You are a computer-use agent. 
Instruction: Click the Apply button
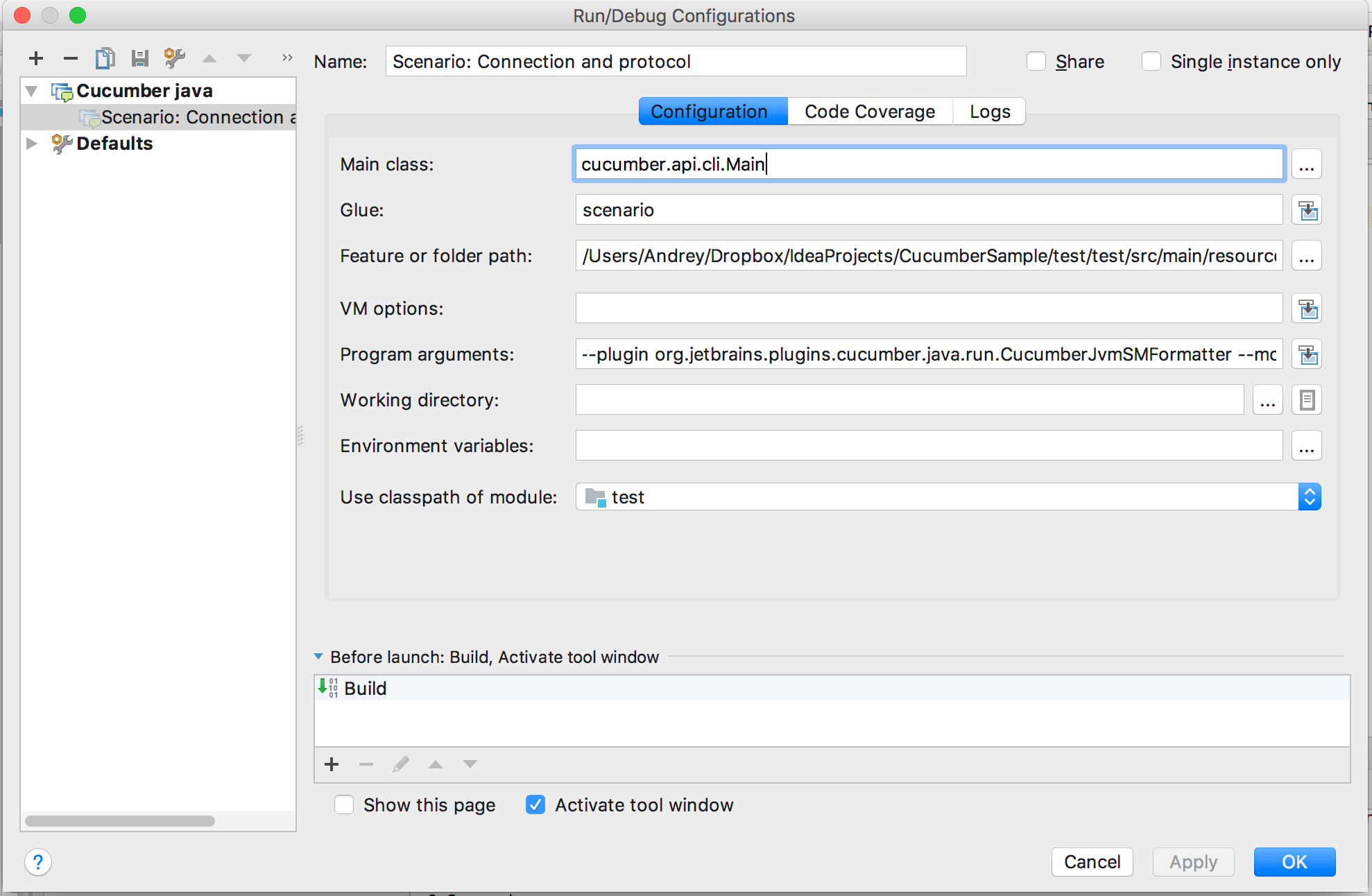click(x=1193, y=862)
